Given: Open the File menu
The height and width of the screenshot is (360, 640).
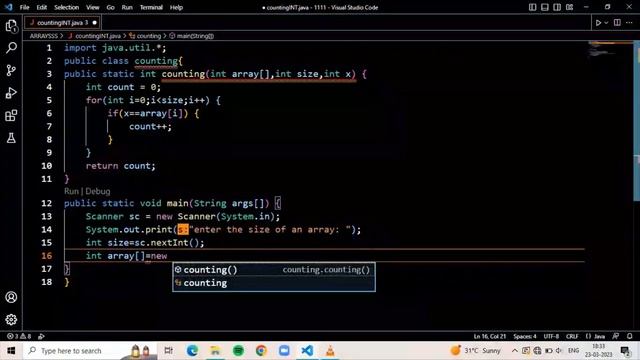Looking at the screenshot, I should 24,7.
